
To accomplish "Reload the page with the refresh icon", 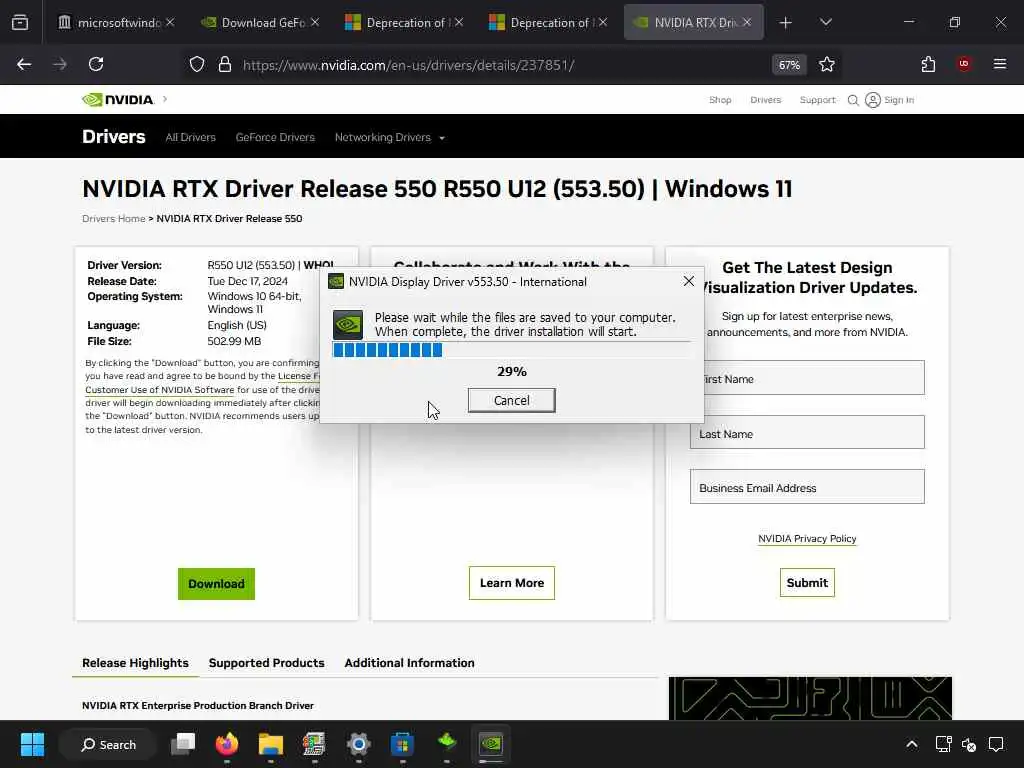I will point(96,64).
